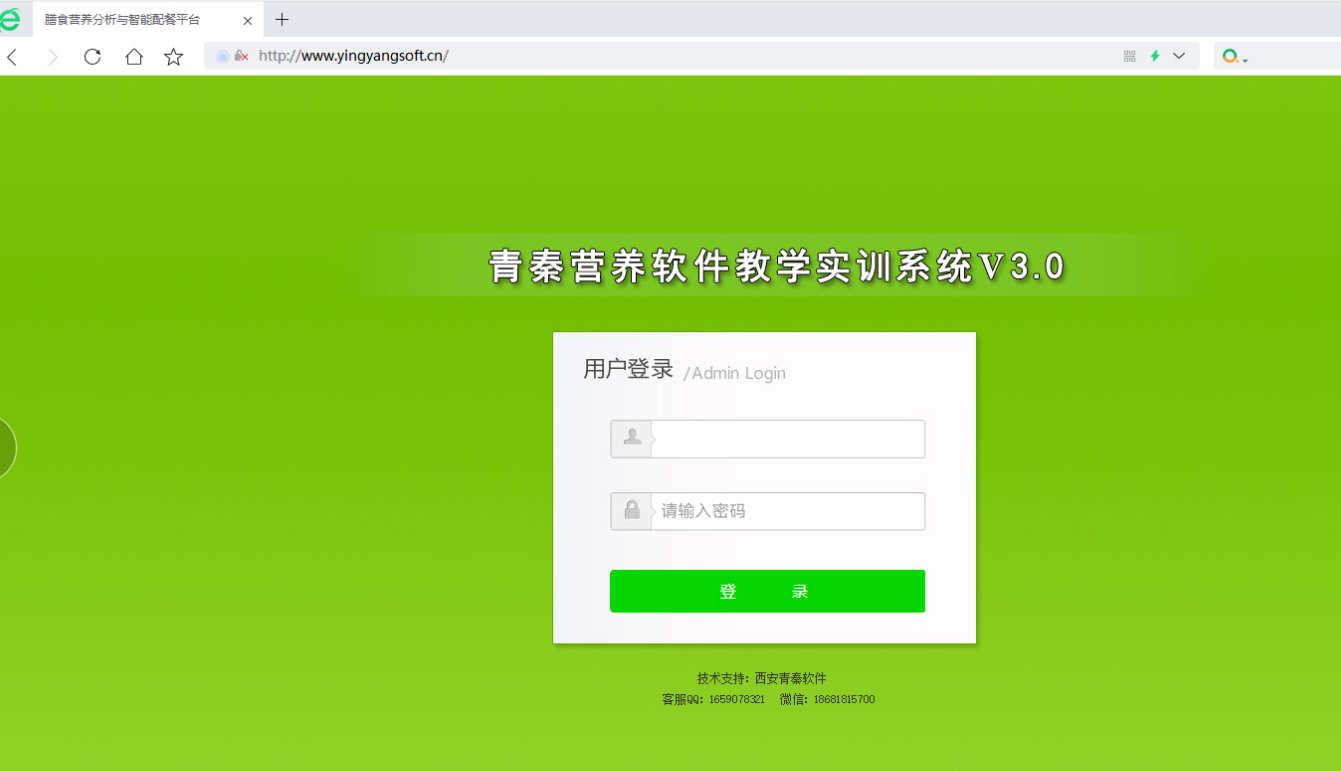Screen dimensions: 1341x771
Task: Click the 请输入密码 password field
Action: (767, 511)
